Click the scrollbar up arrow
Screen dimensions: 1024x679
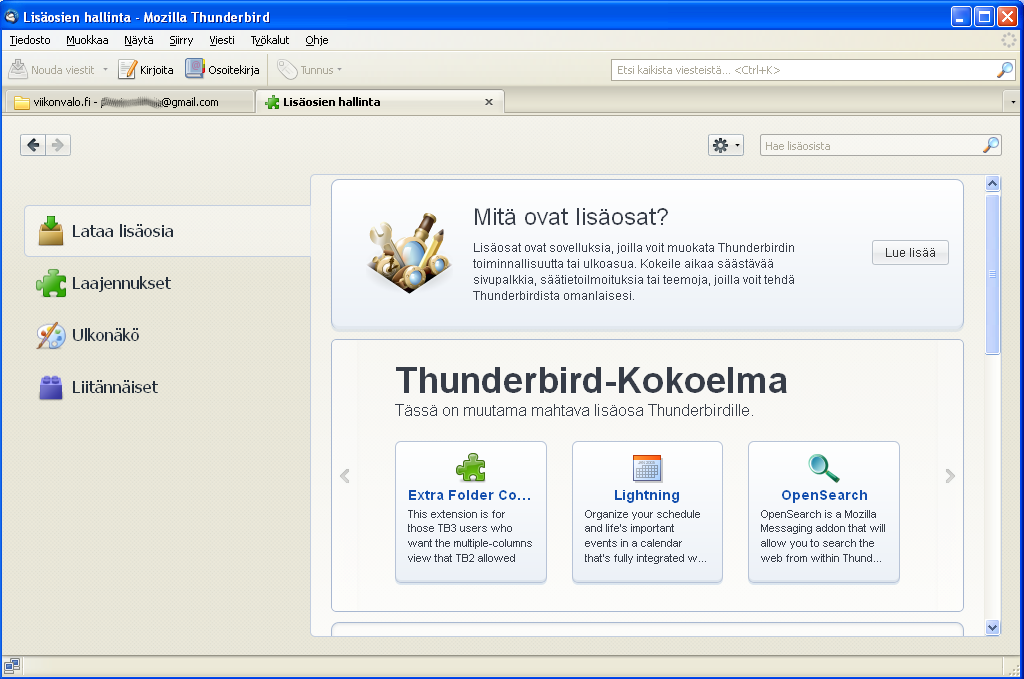click(993, 183)
